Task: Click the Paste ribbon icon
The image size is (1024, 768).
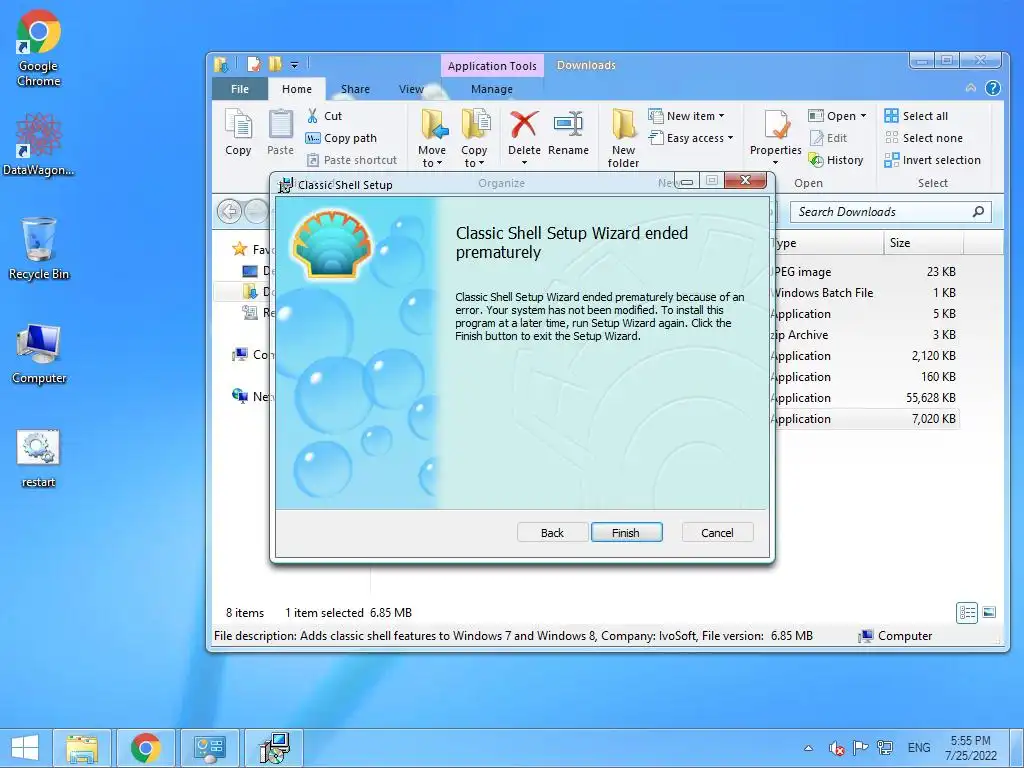Action: (281, 133)
